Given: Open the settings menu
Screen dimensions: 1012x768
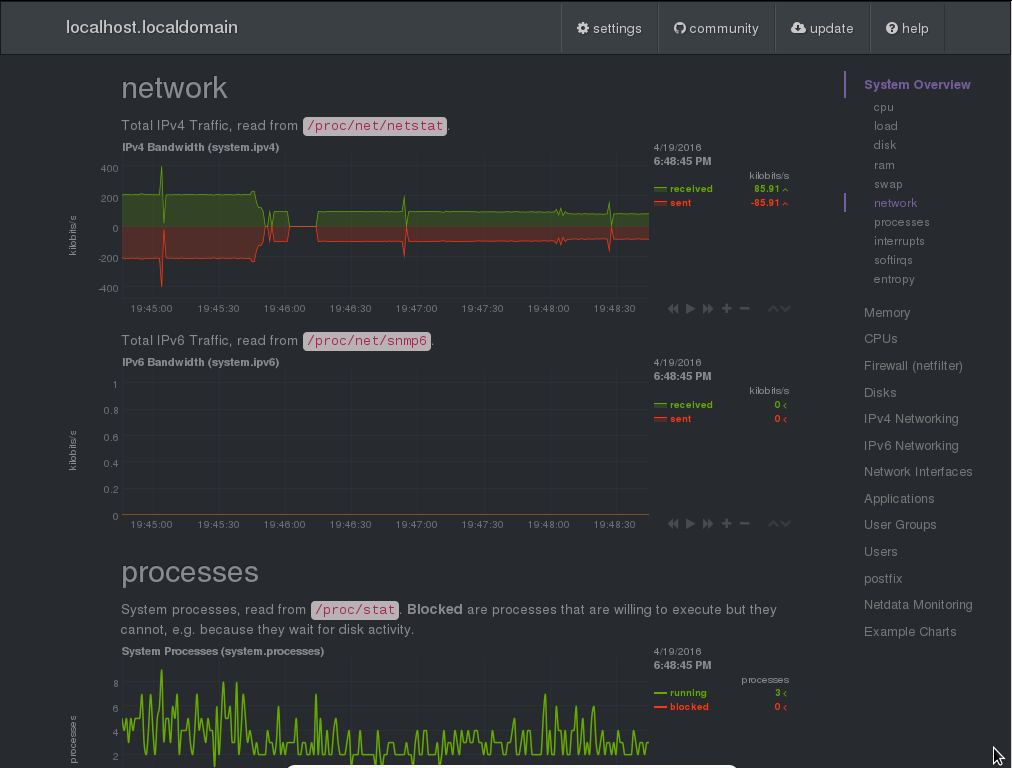Looking at the screenshot, I should click(x=609, y=28).
